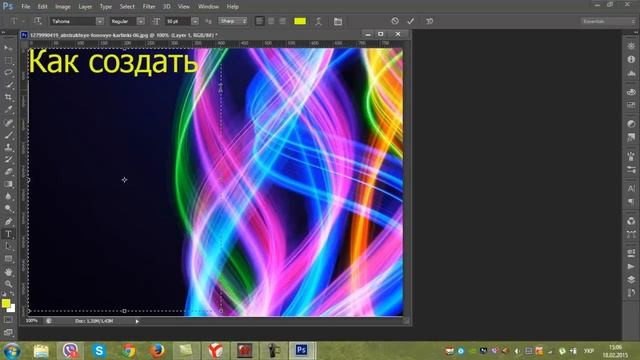Open the Create Warped Text dialog
The image size is (640, 360).
(318, 21)
